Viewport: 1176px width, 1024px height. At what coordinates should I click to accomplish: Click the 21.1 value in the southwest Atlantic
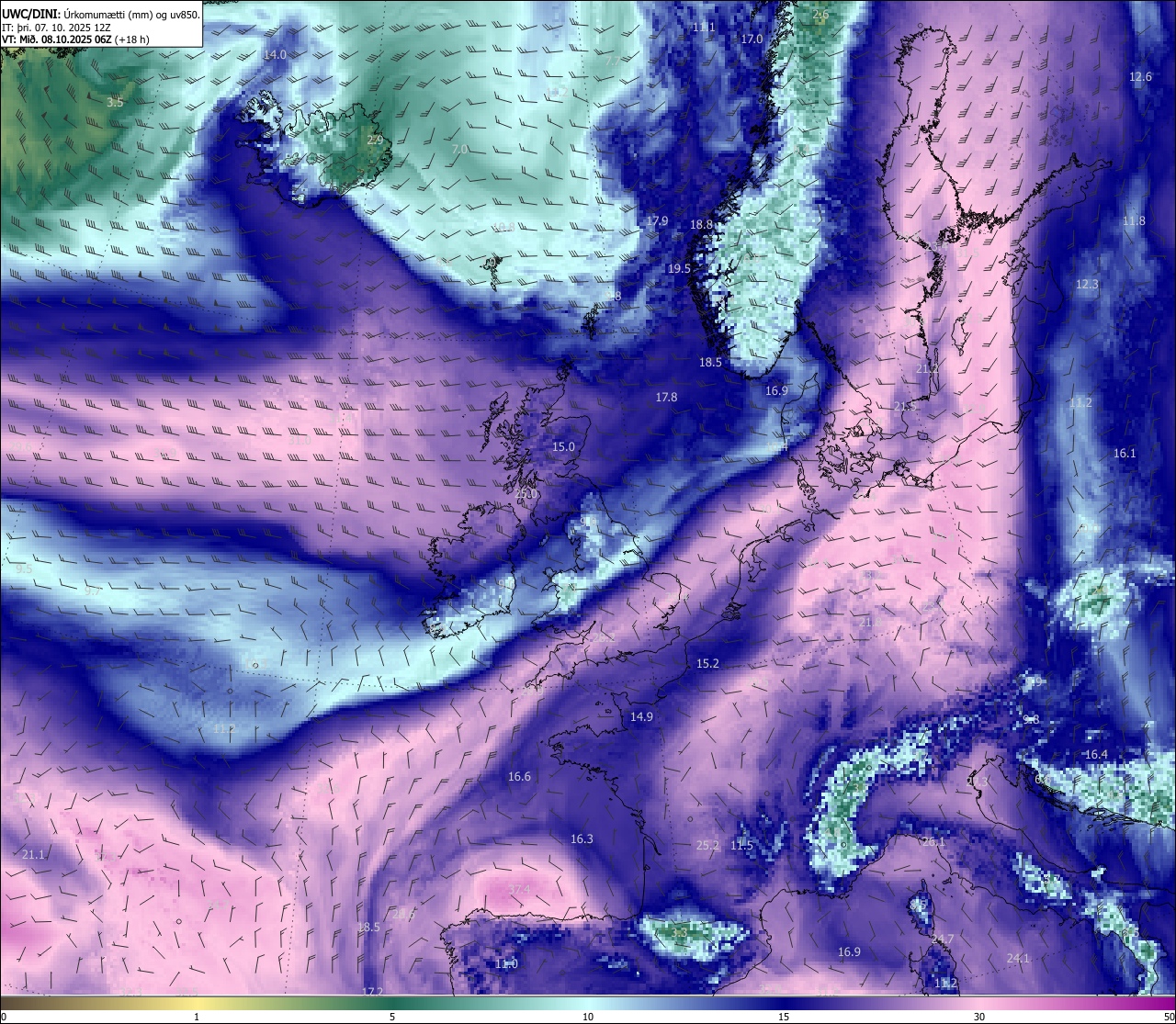33,855
